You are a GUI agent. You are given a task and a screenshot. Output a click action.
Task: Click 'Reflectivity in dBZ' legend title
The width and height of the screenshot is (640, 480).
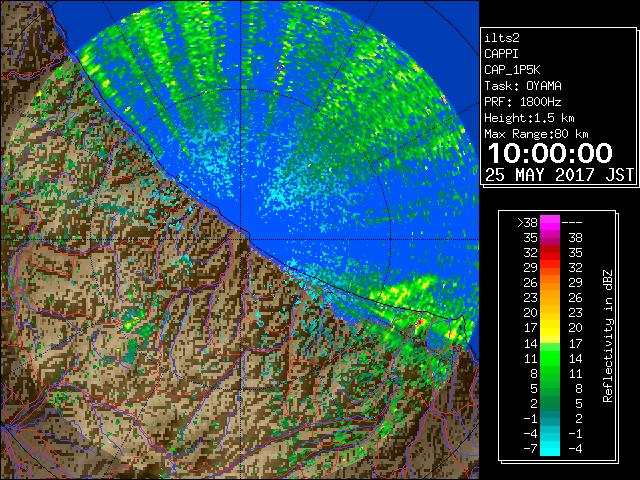pos(607,336)
